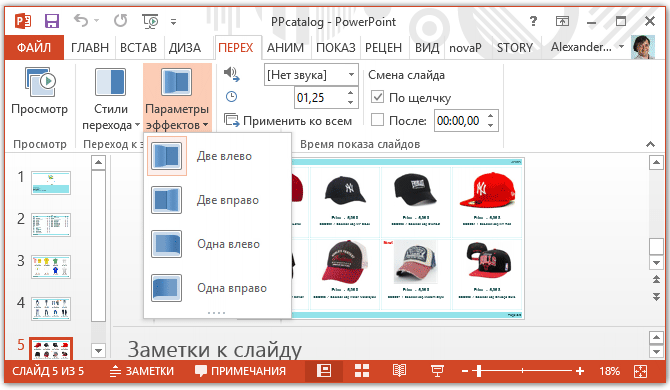Start slide show from beginning icon
Screen dimensions: 670x390
[150, 21]
